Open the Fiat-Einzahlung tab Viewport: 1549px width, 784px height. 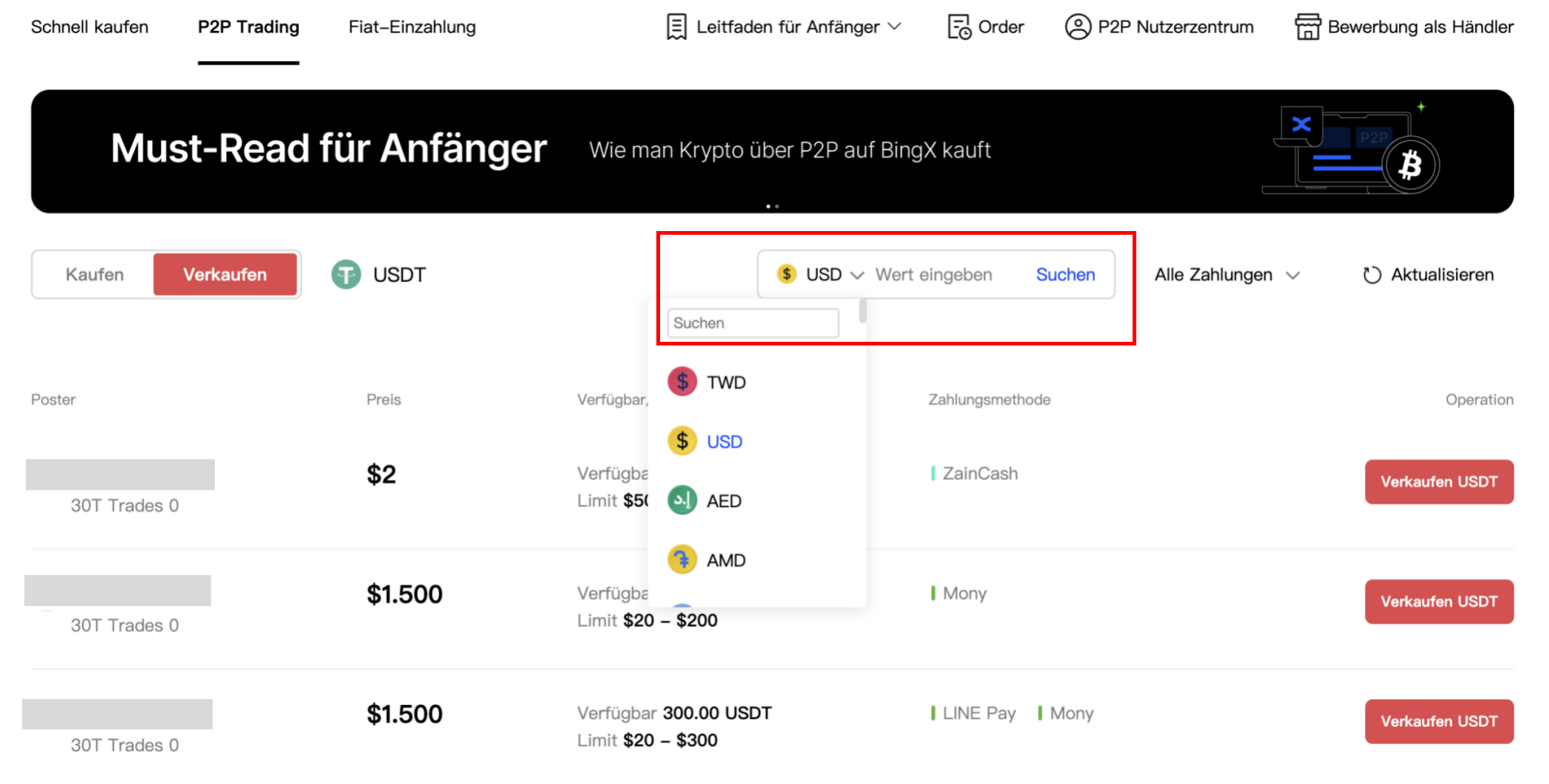[x=412, y=27]
